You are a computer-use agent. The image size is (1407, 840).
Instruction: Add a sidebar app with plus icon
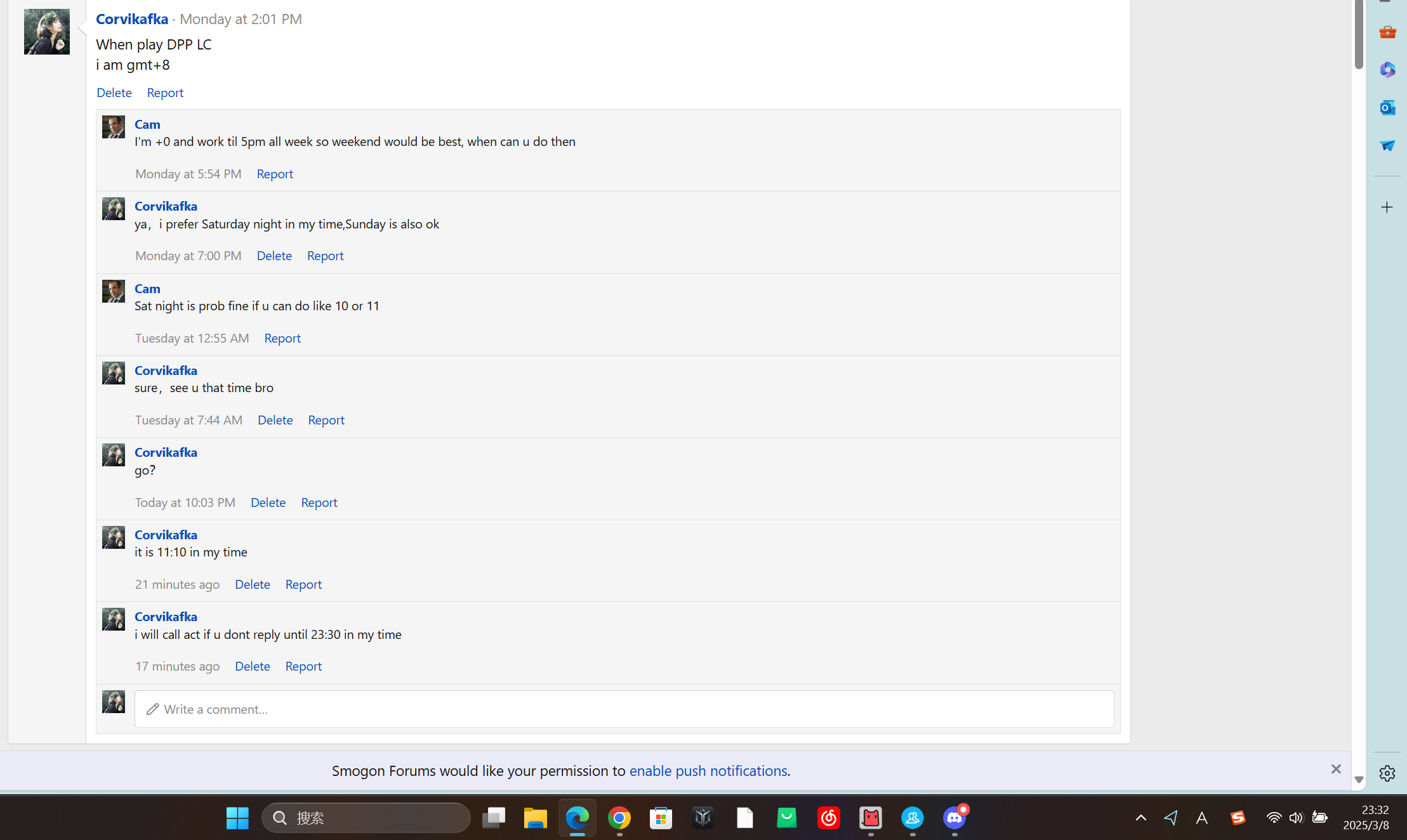click(1387, 207)
